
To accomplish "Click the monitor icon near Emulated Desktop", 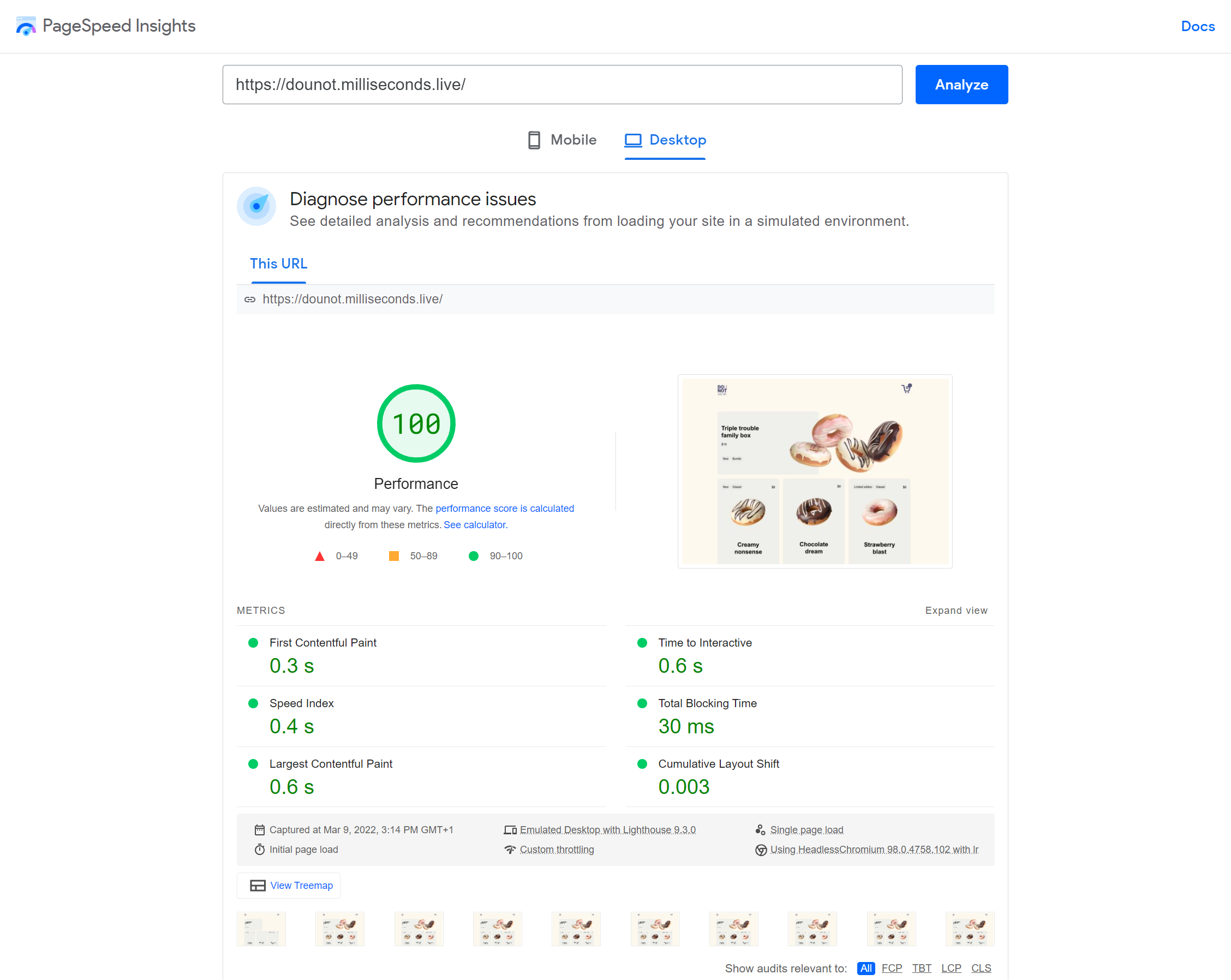I will point(511,829).
